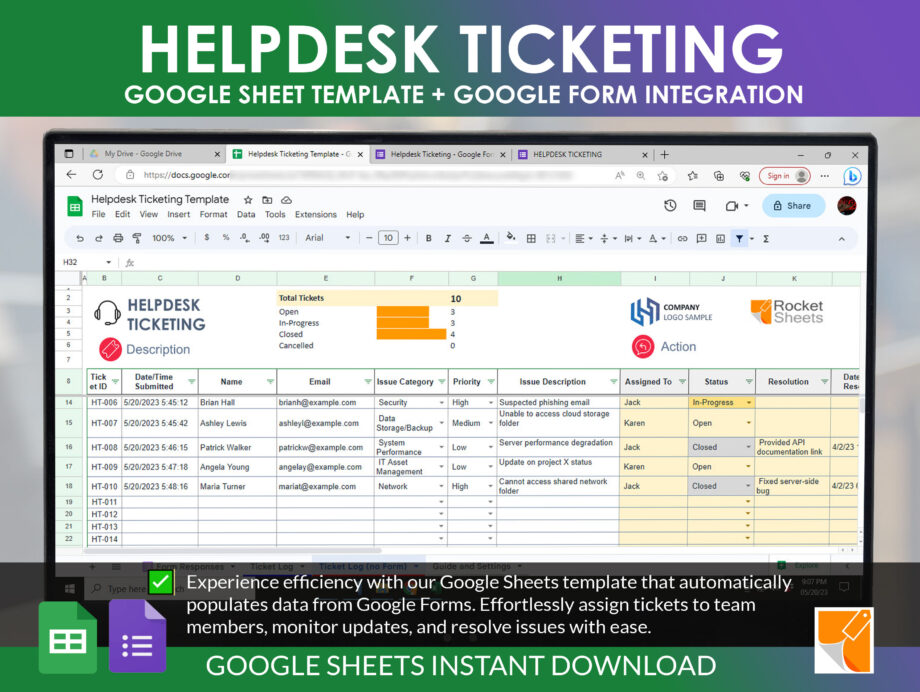Image resolution: width=920 pixels, height=692 pixels.
Task: Open comments panel icon
Action: [699, 205]
